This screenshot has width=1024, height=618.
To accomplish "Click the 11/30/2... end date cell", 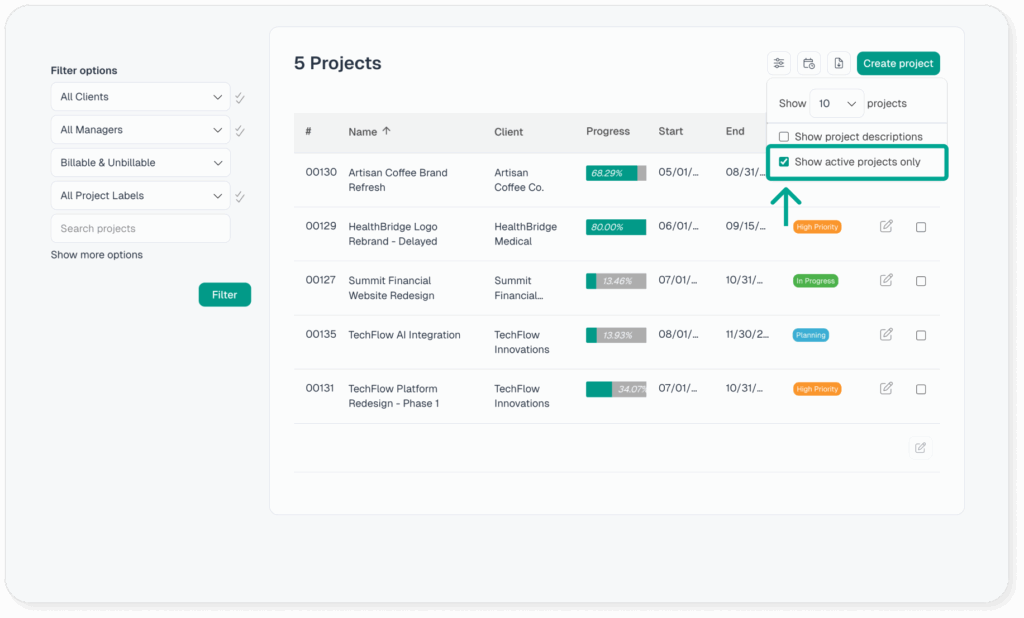I will (747, 334).
